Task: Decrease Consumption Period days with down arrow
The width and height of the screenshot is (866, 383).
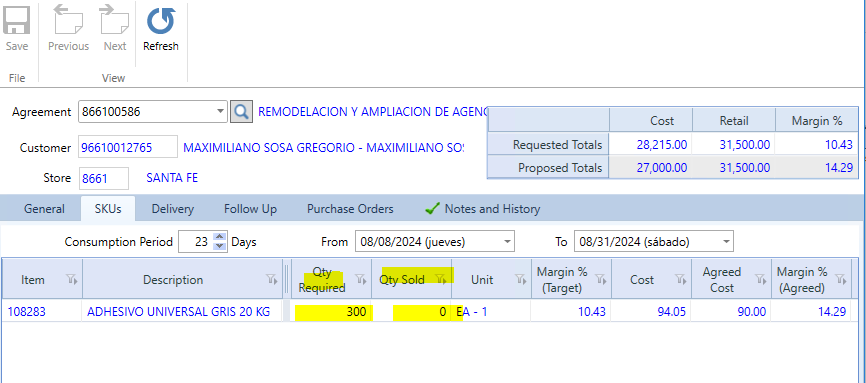Action: coord(220,246)
